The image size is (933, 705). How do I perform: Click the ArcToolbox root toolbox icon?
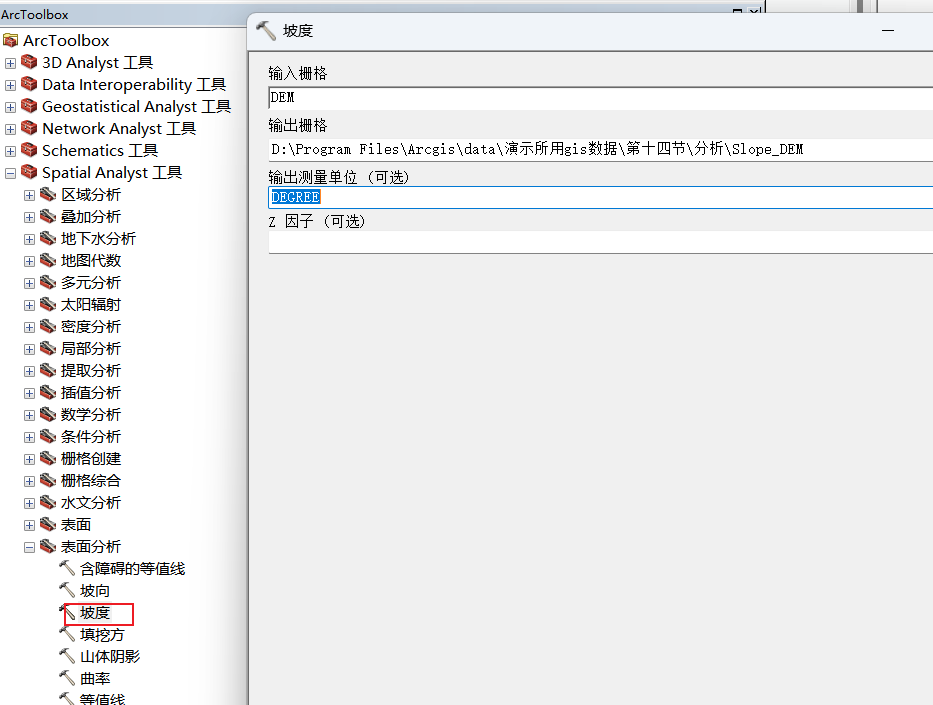click(11, 40)
